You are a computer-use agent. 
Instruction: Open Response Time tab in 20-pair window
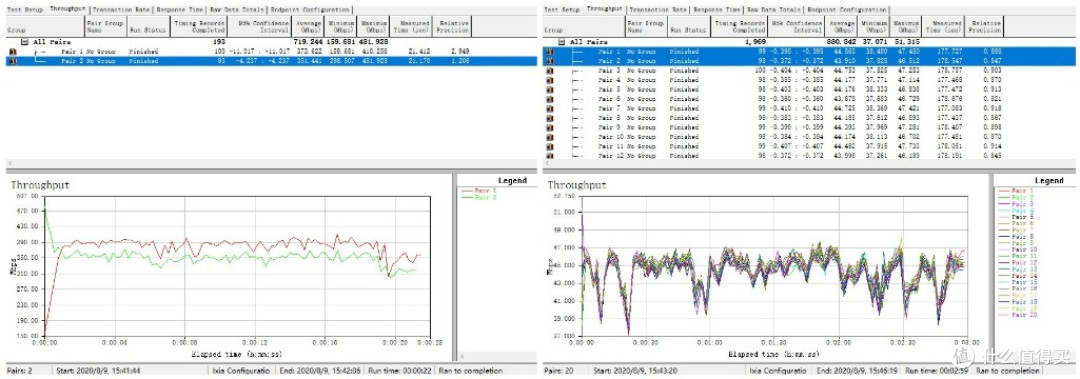click(x=717, y=10)
